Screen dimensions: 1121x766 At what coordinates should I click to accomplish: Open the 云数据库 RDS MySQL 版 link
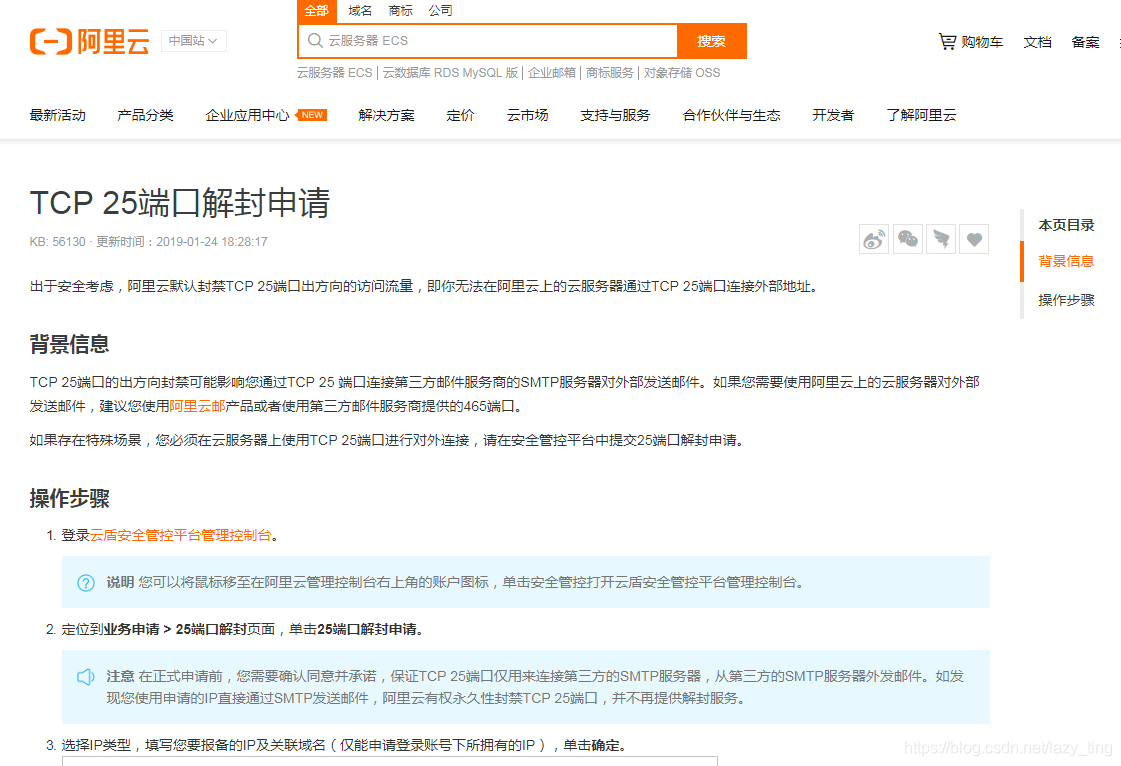click(x=450, y=73)
